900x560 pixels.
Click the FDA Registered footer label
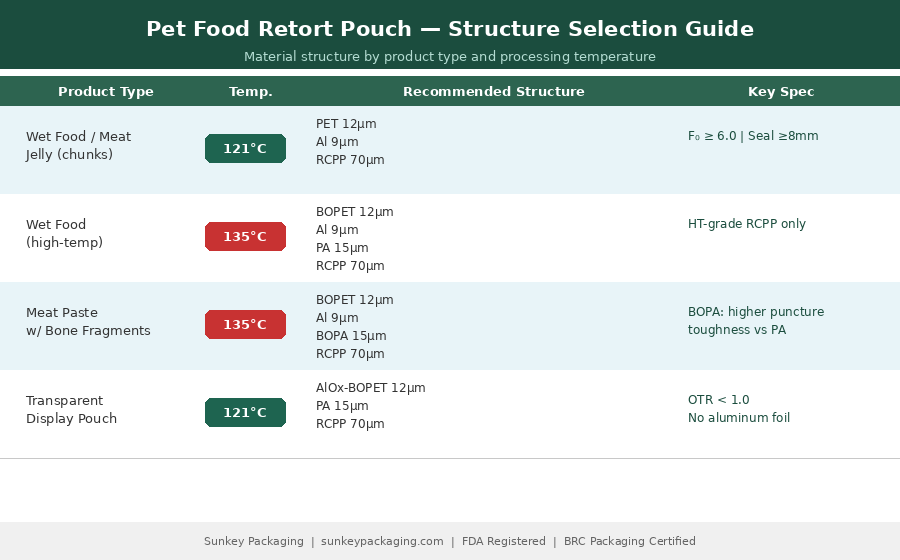[504, 542]
